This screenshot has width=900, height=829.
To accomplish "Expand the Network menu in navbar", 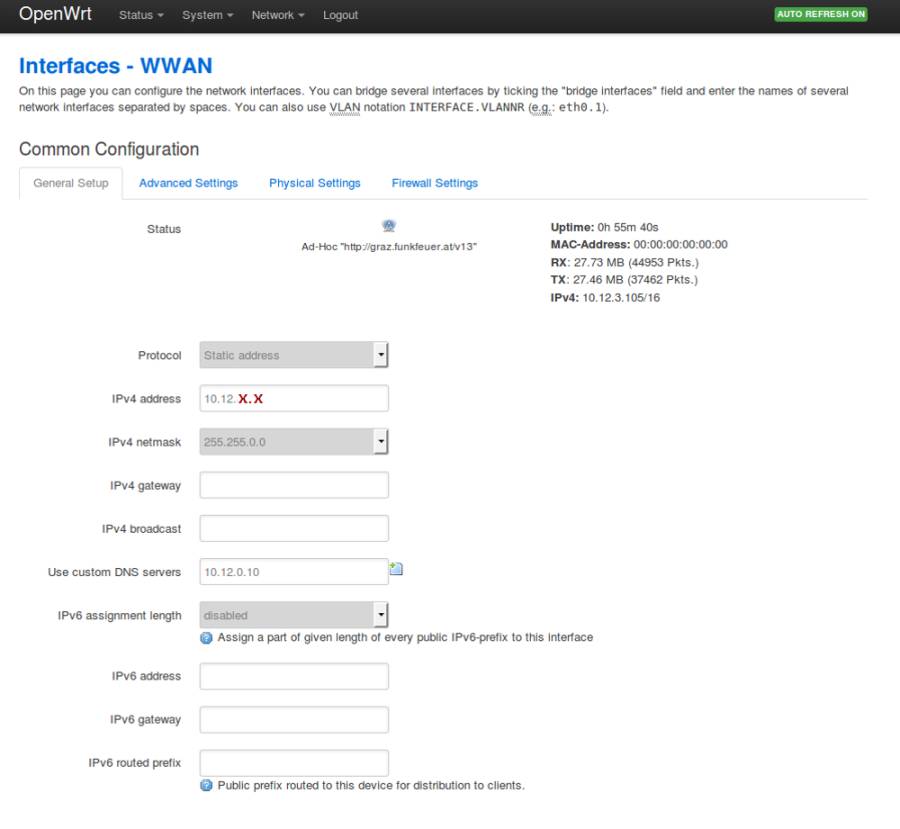I will coord(278,15).
